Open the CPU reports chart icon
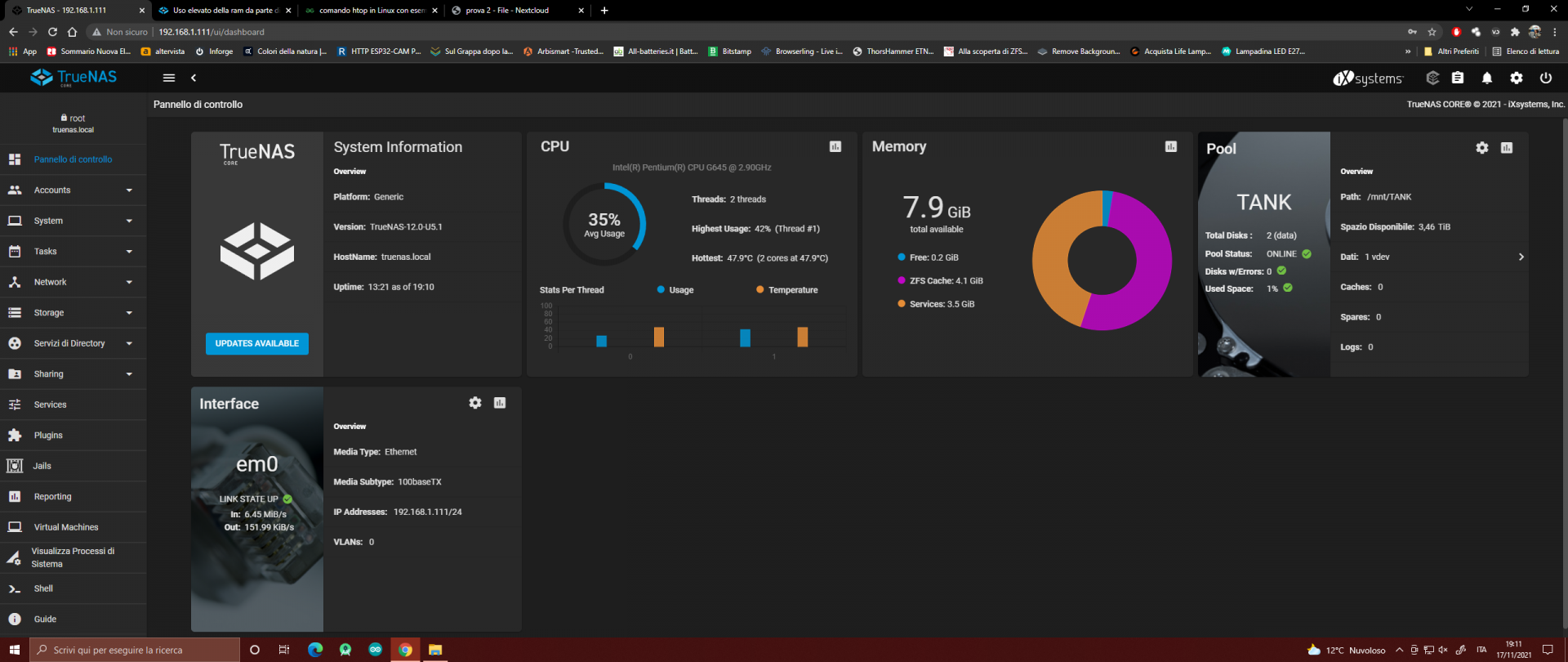 click(x=835, y=146)
